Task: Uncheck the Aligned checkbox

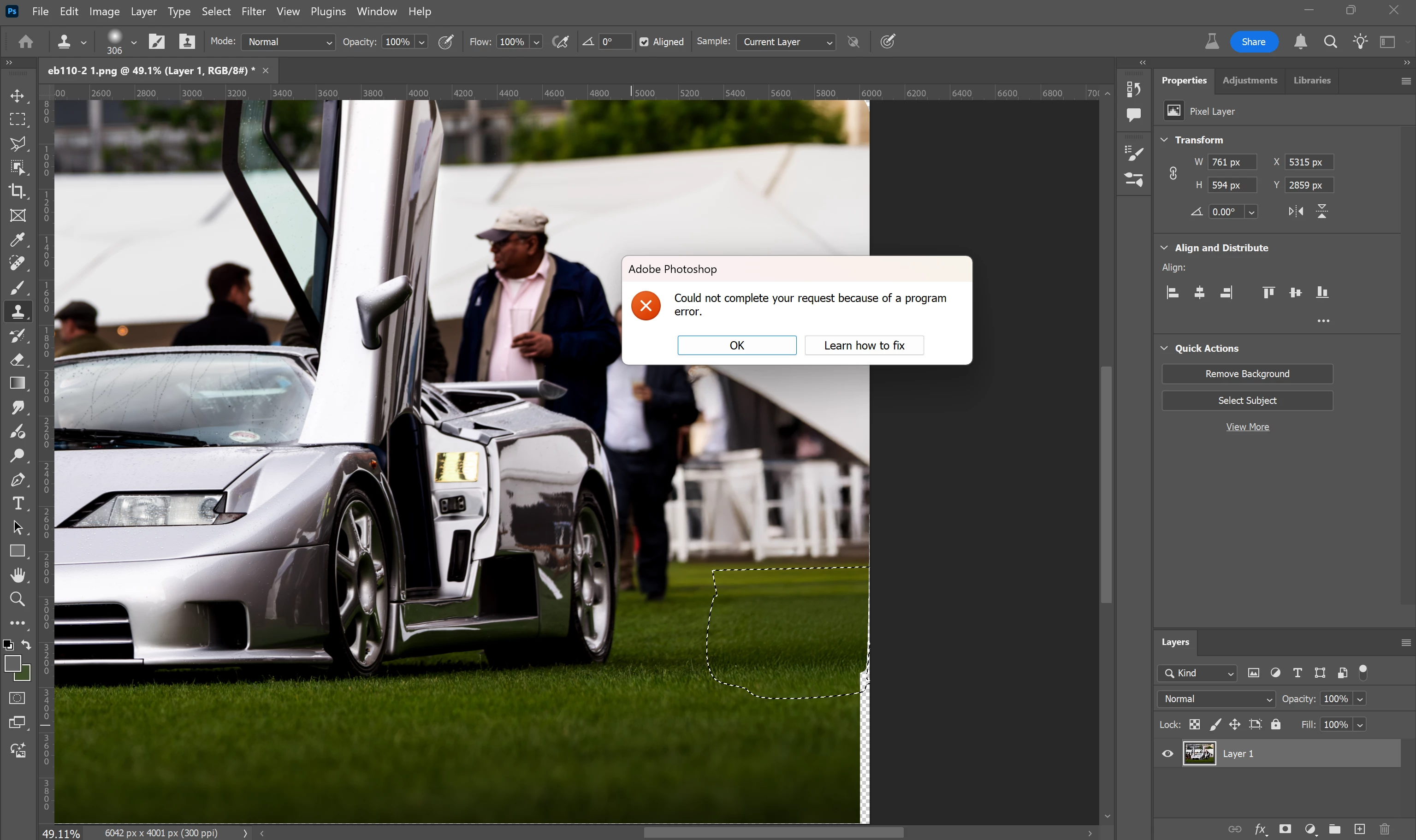Action: point(644,42)
